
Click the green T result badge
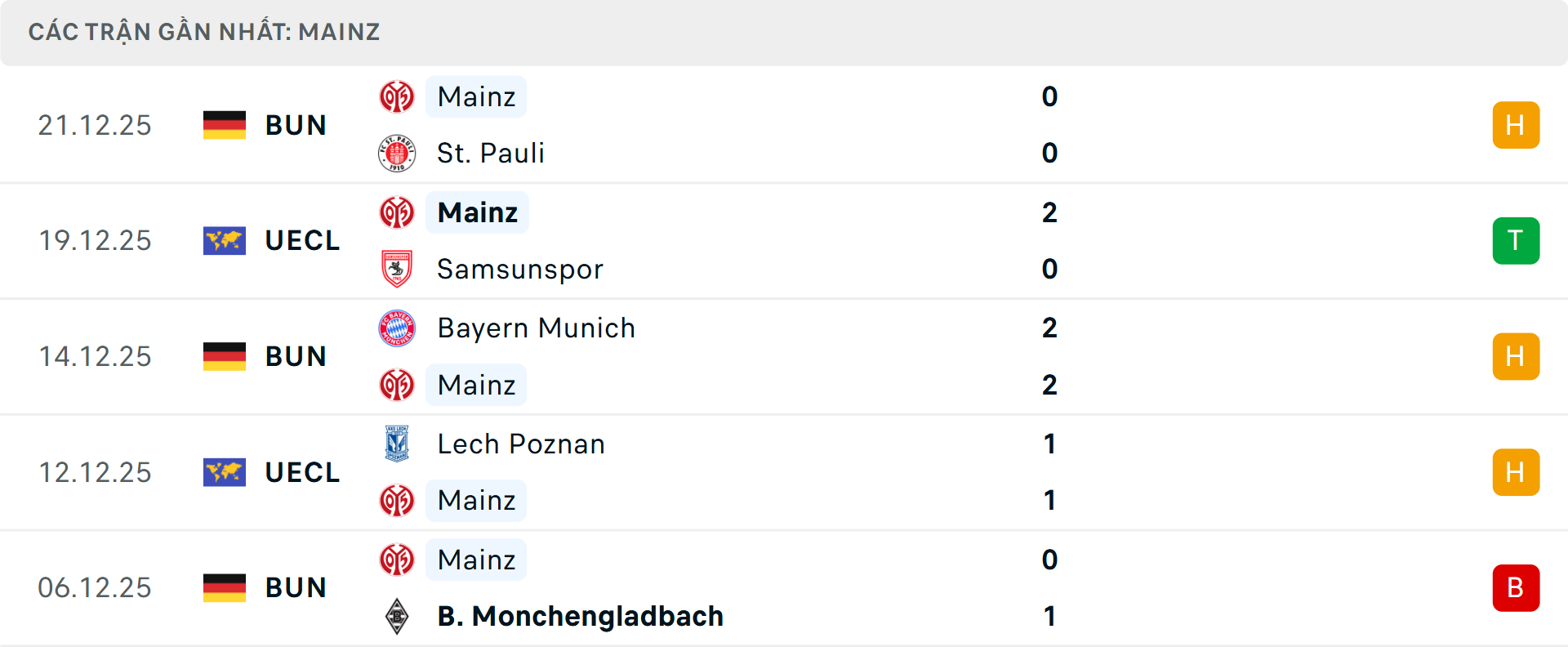(x=1516, y=241)
